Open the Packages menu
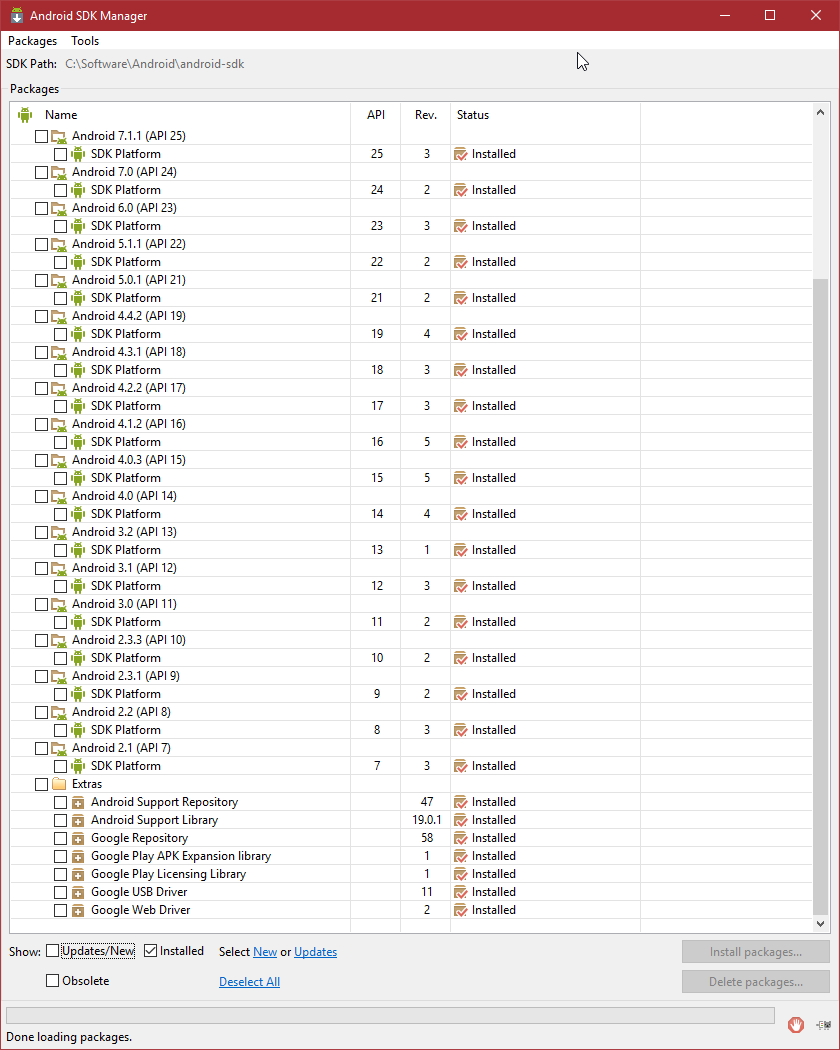 (x=32, y=40)
